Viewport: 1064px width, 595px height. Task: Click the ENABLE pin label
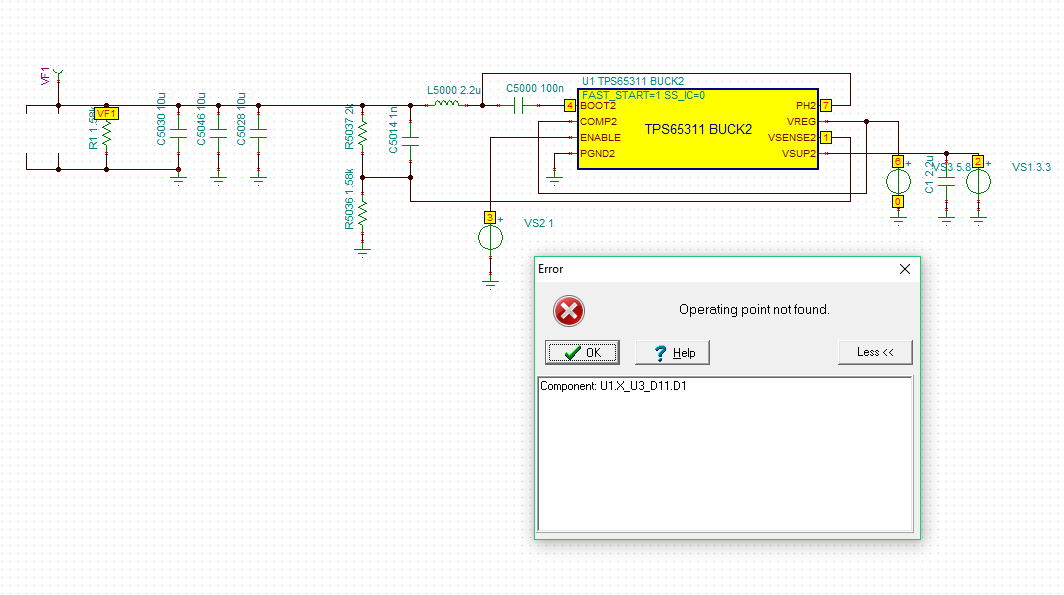point(601,137)
